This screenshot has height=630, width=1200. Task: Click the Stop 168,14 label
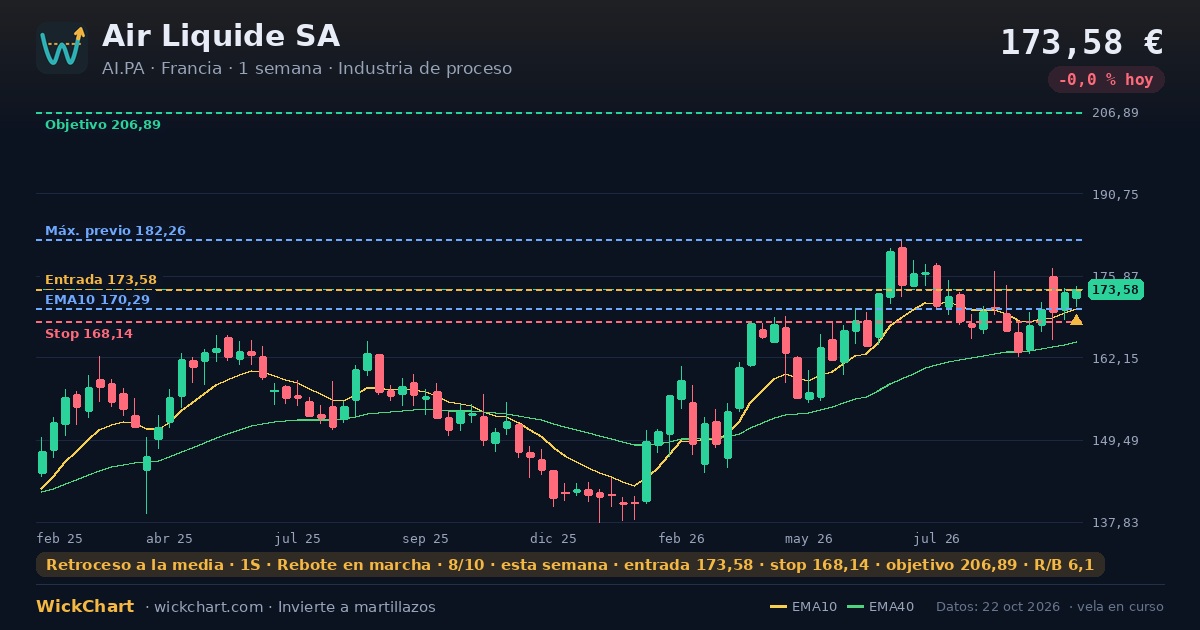(89, 334)
